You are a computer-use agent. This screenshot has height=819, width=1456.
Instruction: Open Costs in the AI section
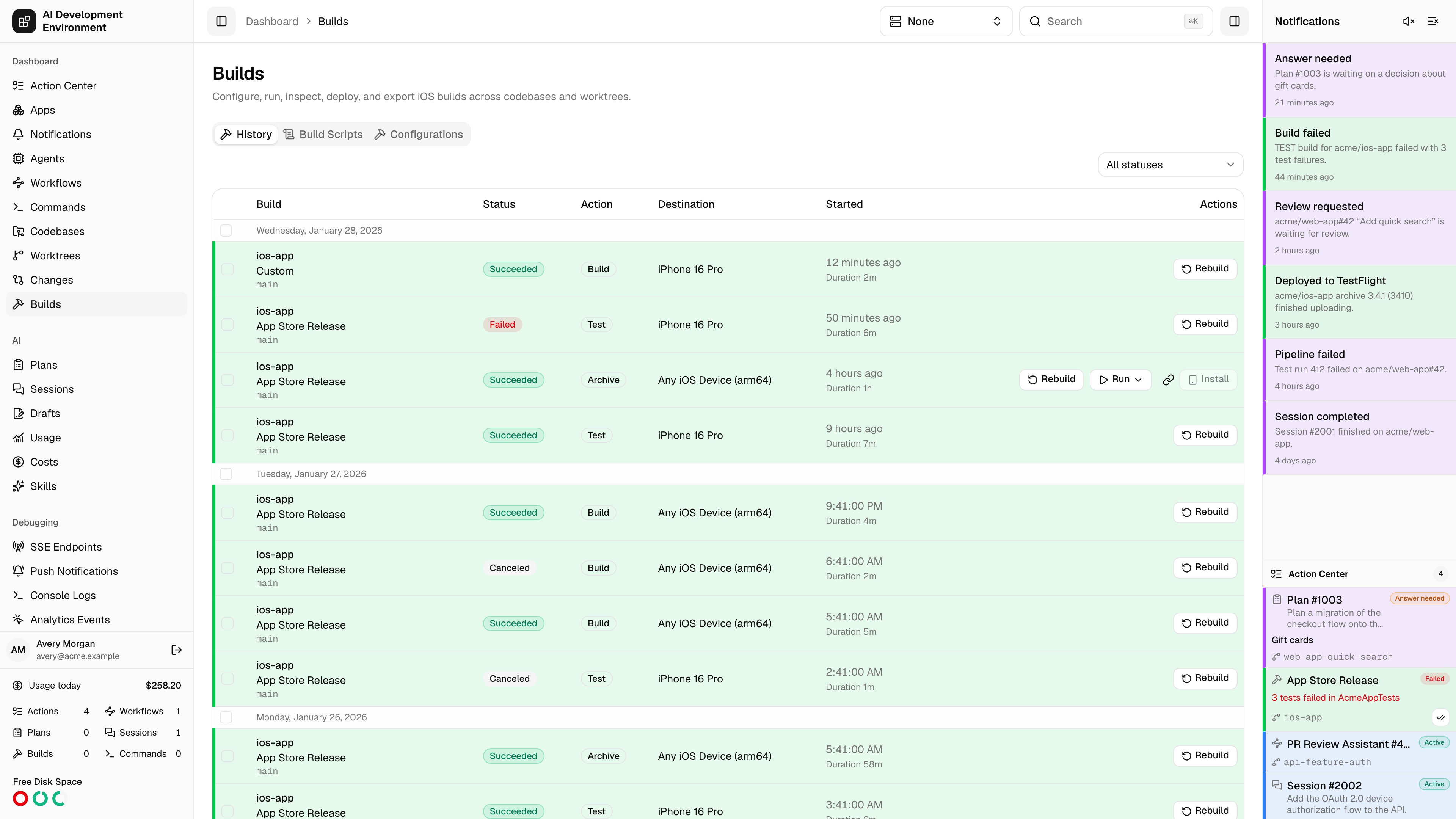[97, 462]
